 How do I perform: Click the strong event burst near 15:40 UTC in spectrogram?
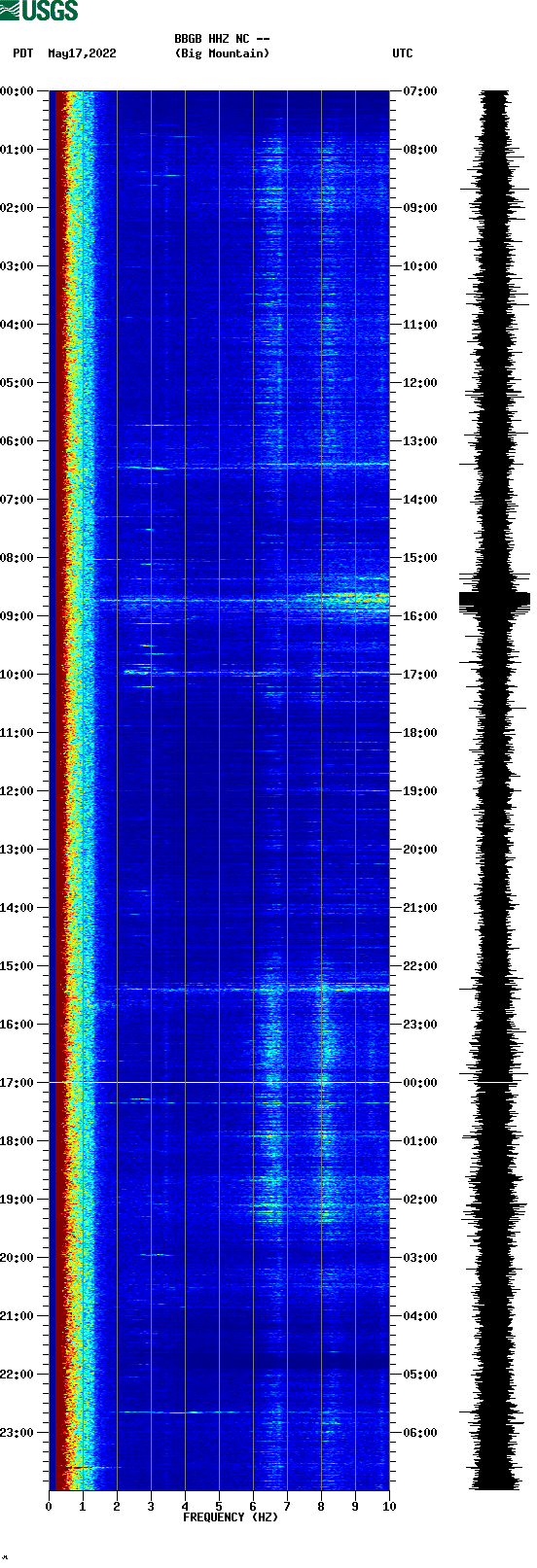(345, 598)
